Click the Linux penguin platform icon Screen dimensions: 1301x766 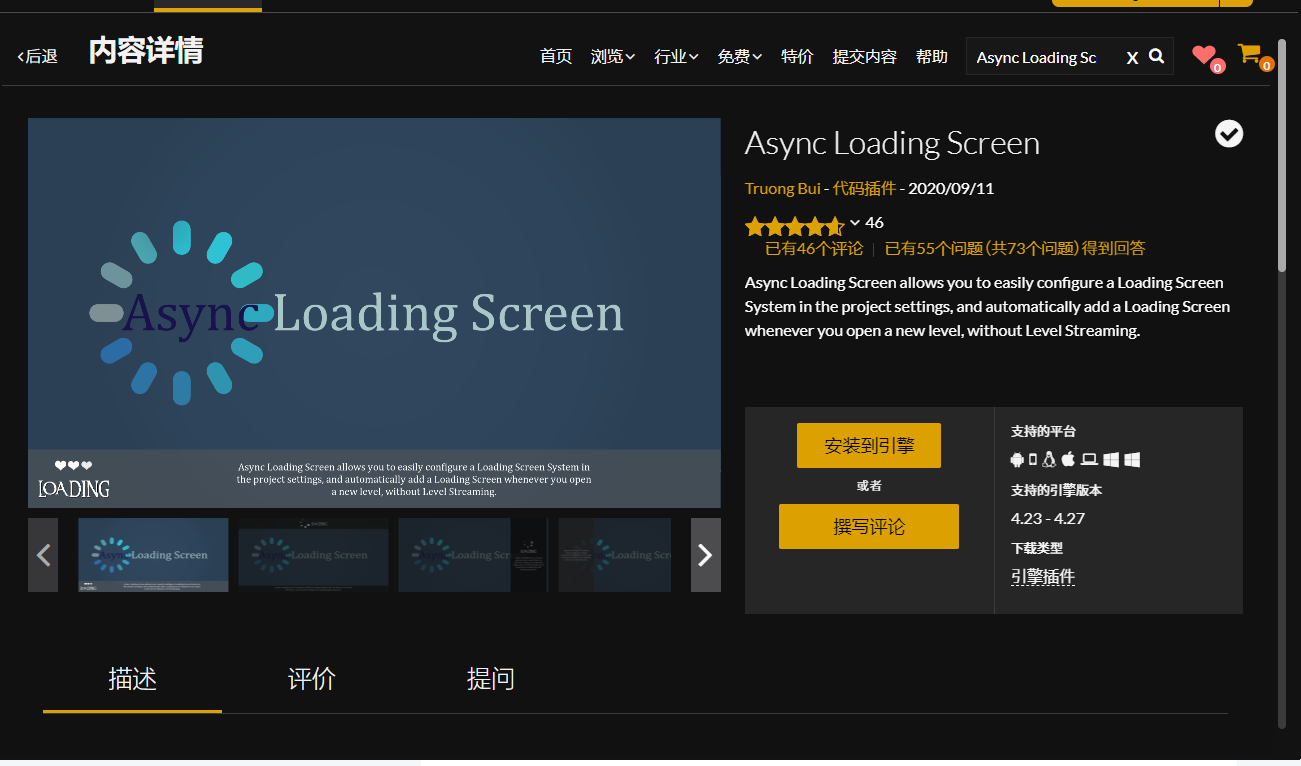1049,459
